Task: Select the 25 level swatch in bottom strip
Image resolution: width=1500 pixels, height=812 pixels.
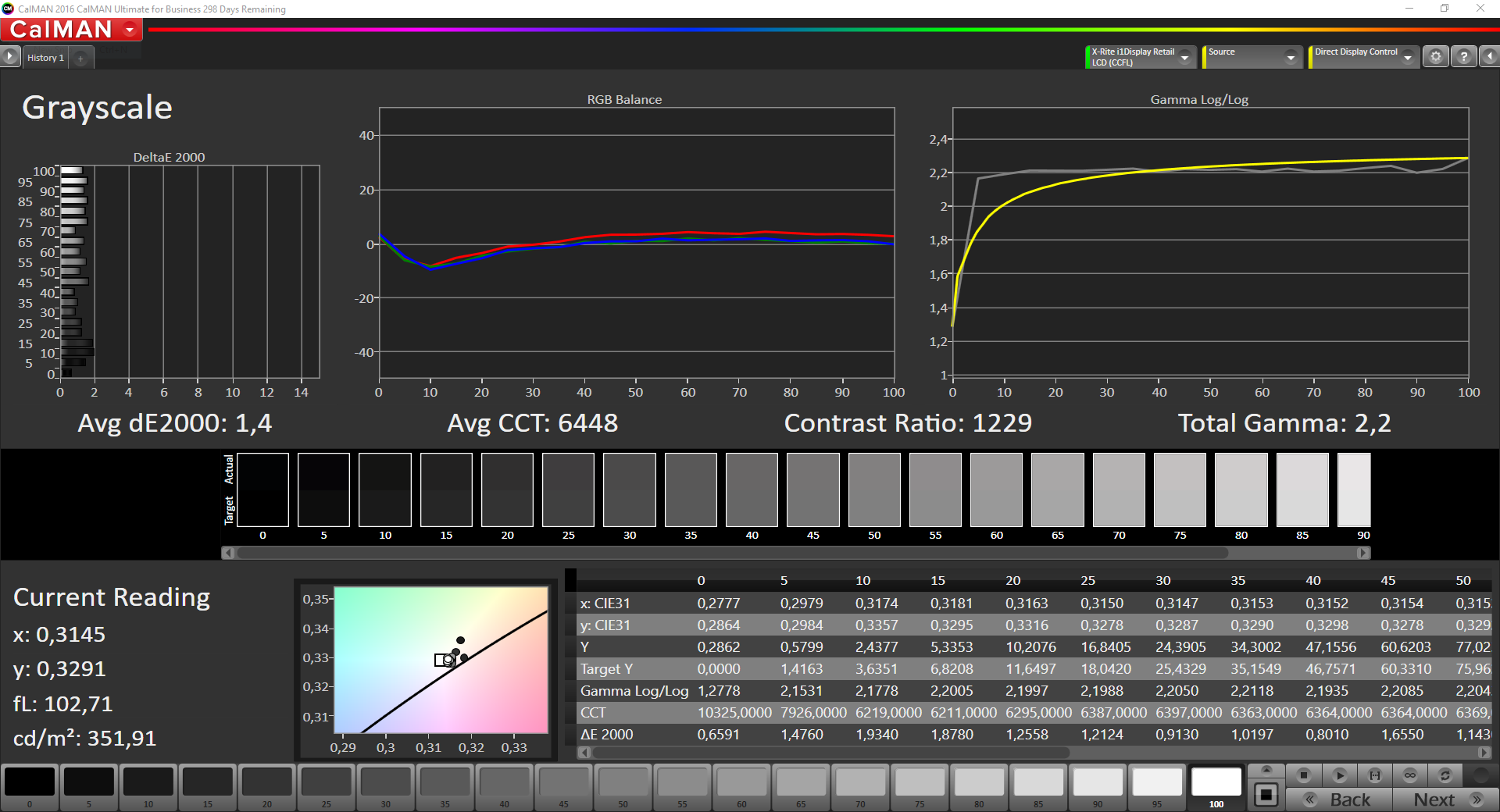Action: (327, 787)
